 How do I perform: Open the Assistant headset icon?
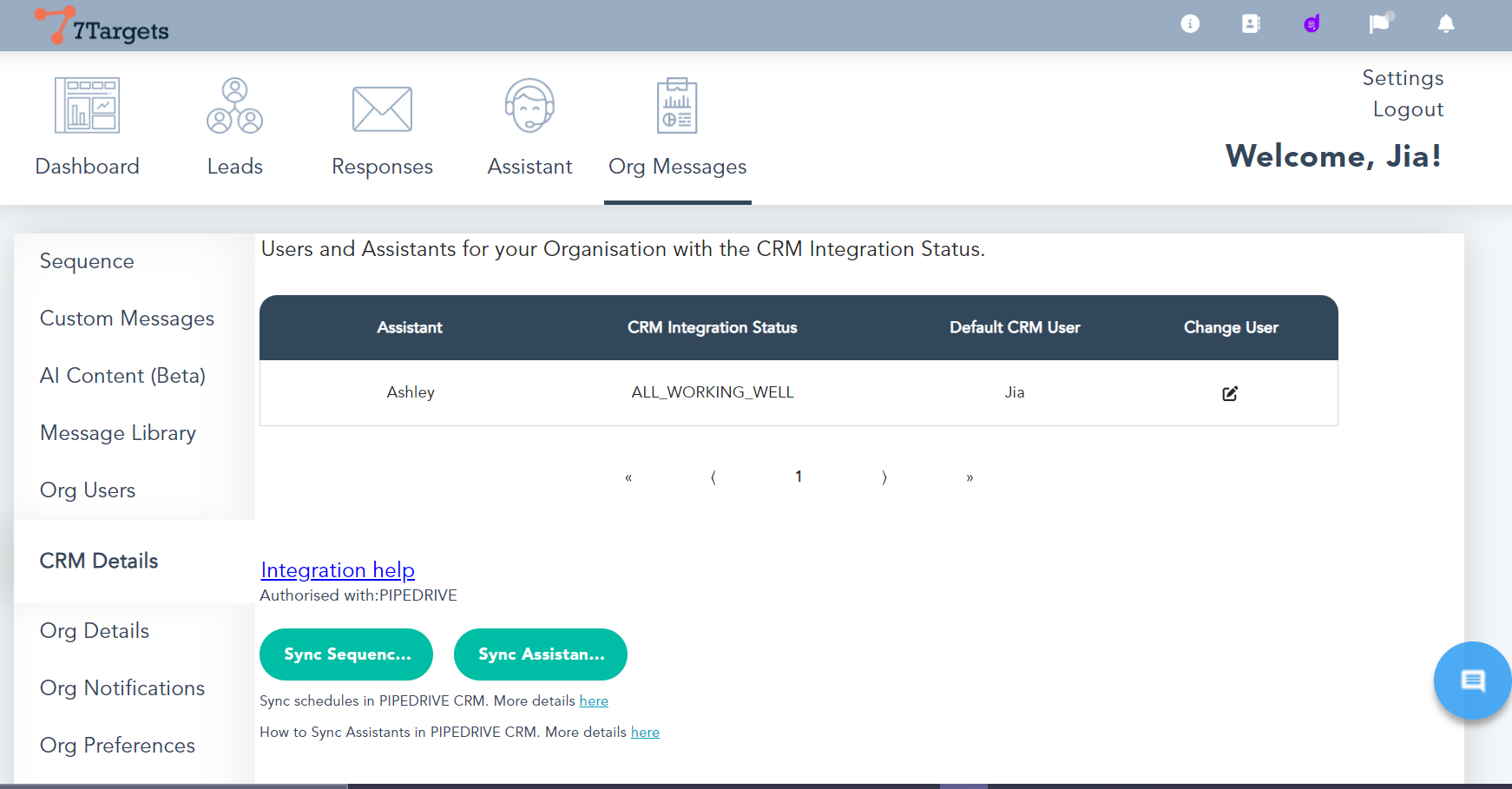pyautogui.click(x=529, y=106)
